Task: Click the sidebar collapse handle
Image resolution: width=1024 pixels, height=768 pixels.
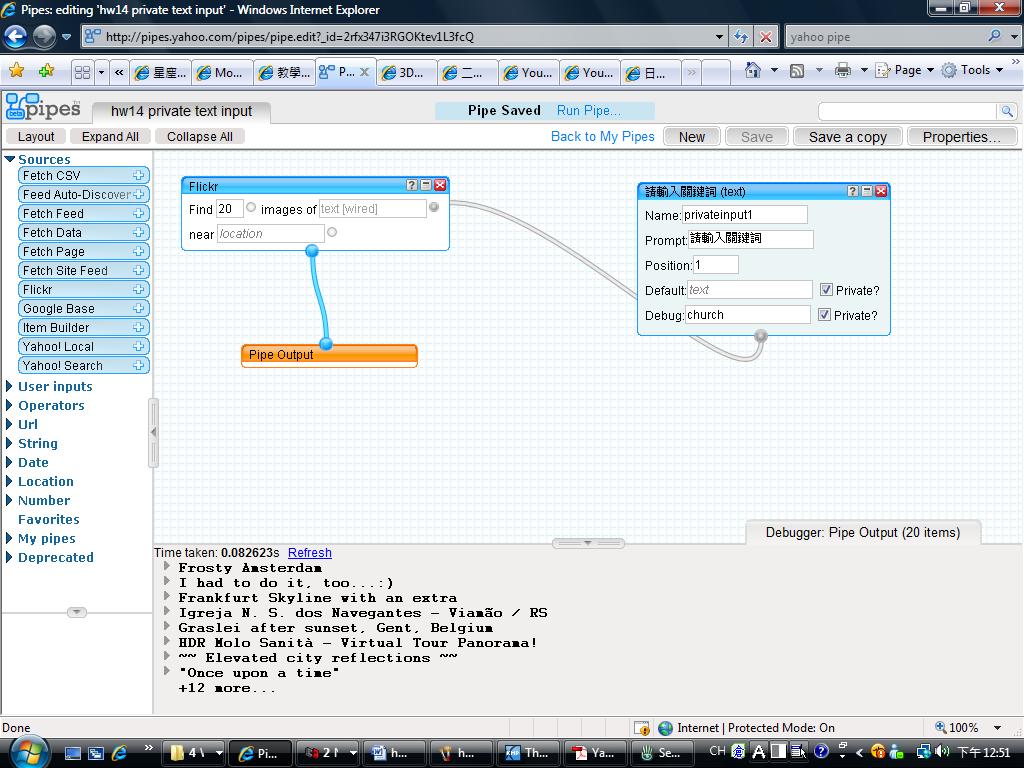Action: click(153, 432)
